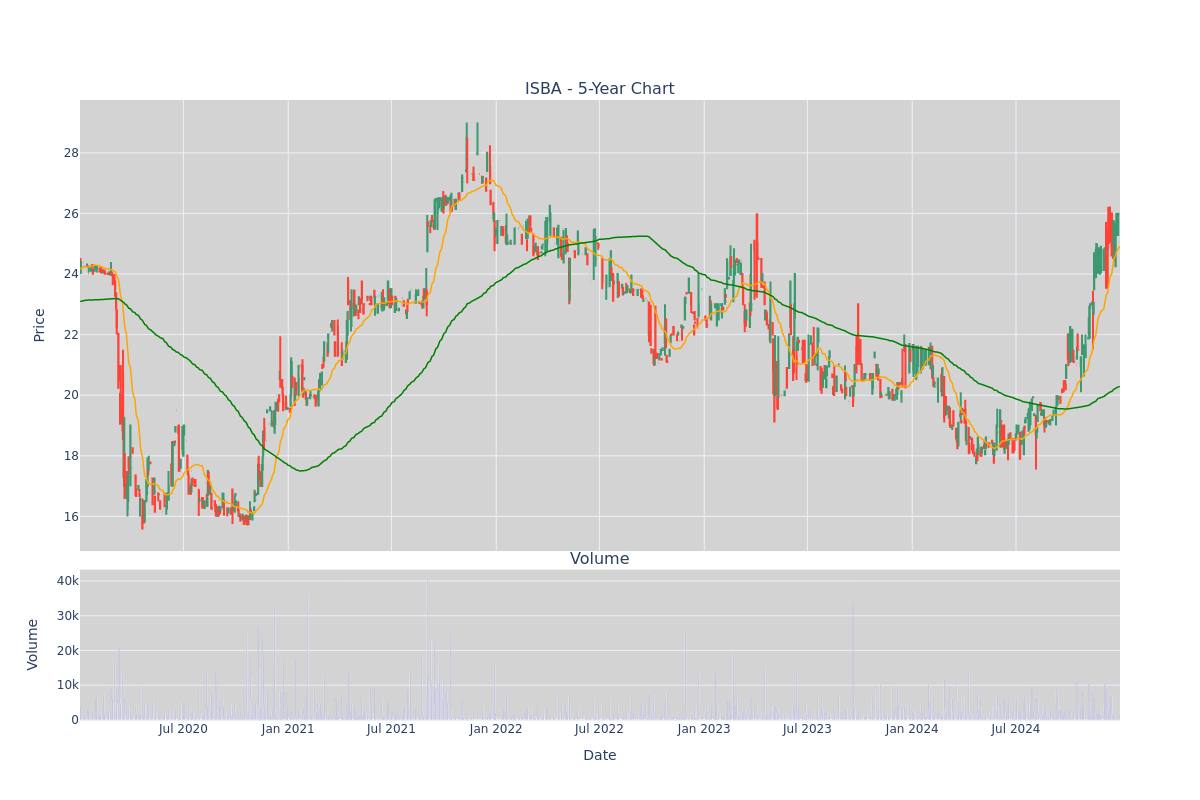Click the price tick label '22'
1200x800 pixels.
pyautogui.click(x=72, y=335)
